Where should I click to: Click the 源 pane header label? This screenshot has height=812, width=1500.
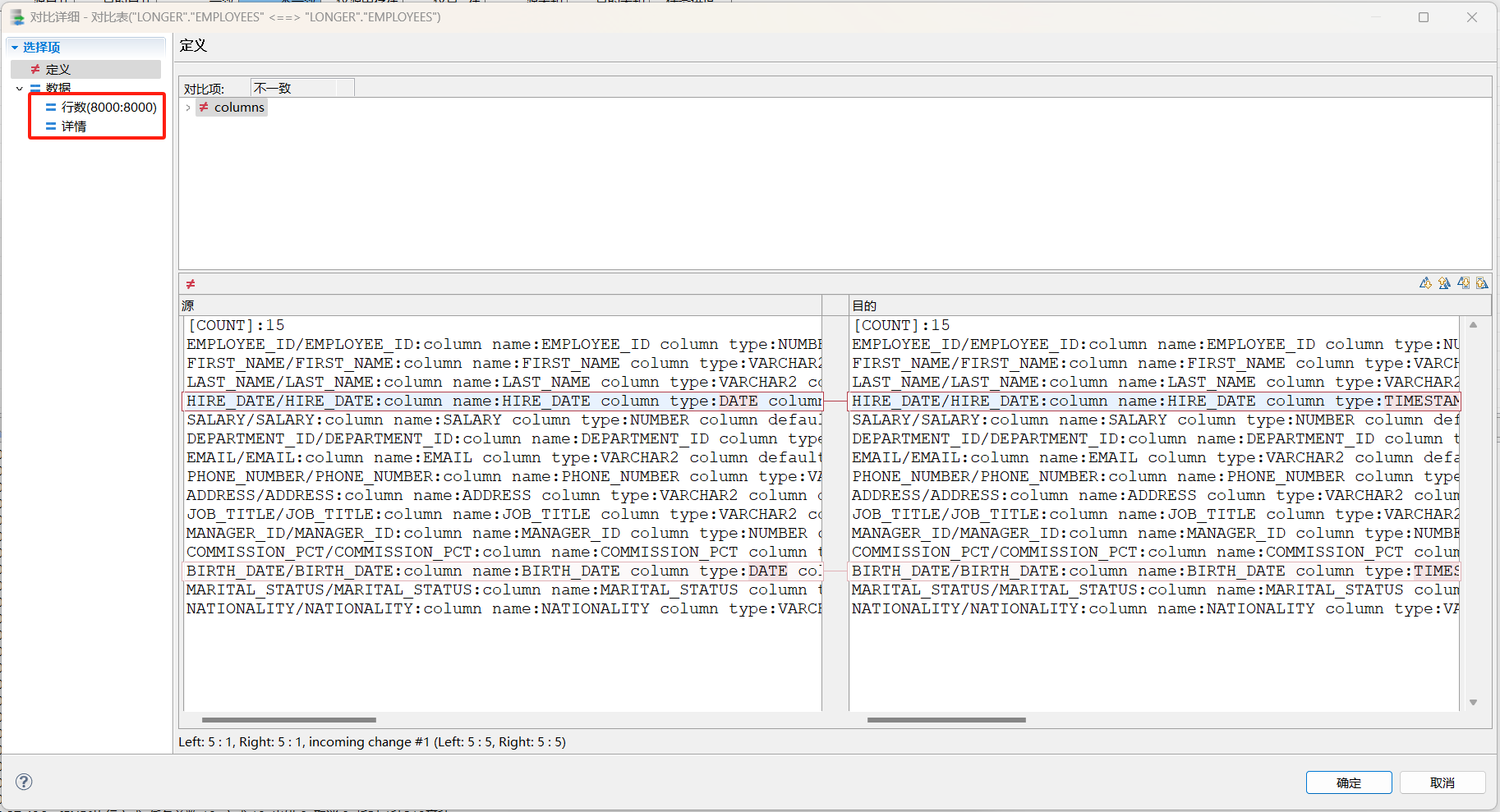[x=188, y=305]
